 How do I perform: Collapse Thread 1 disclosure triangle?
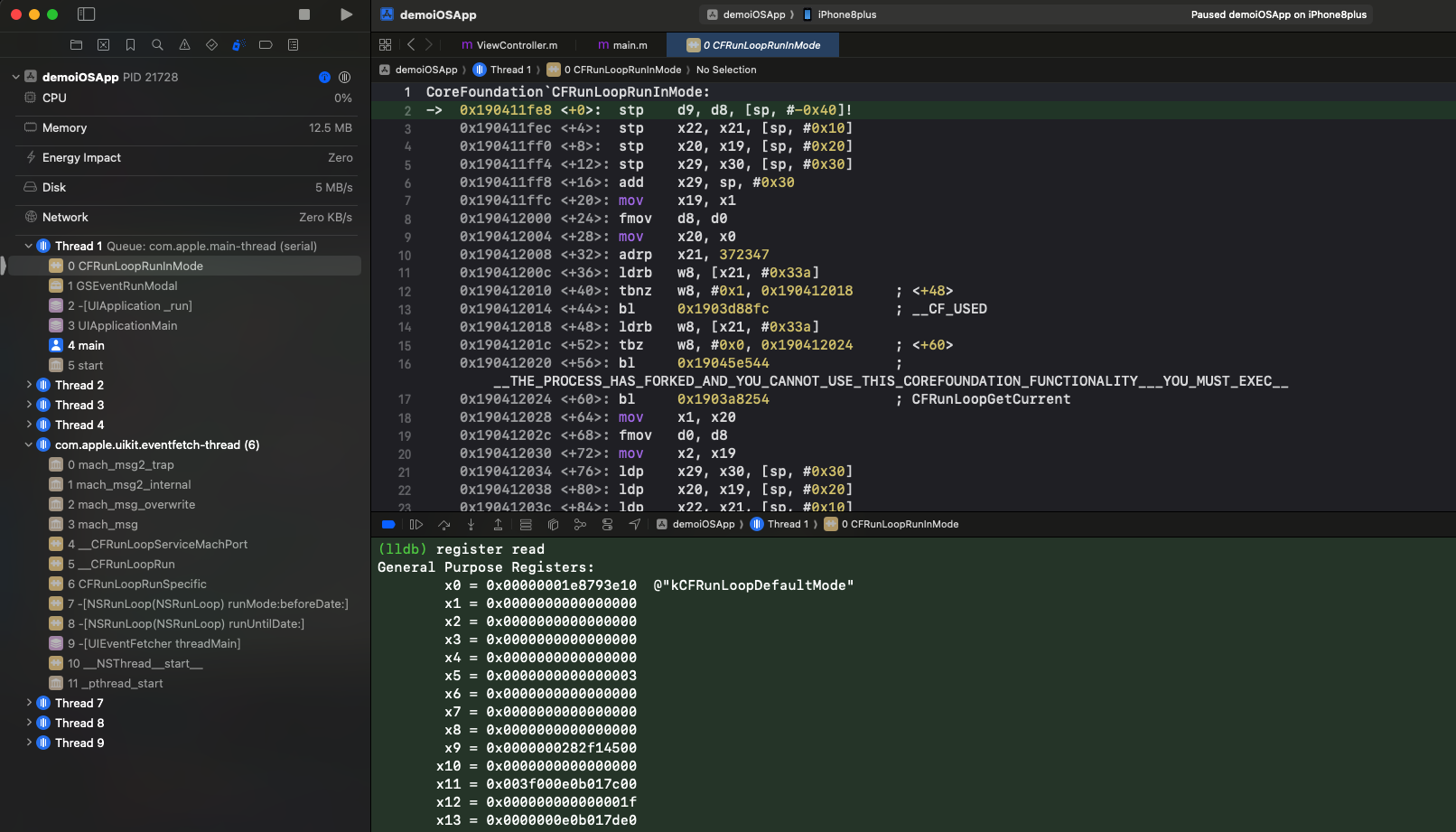pyautogui.click(x=28, y=246)
